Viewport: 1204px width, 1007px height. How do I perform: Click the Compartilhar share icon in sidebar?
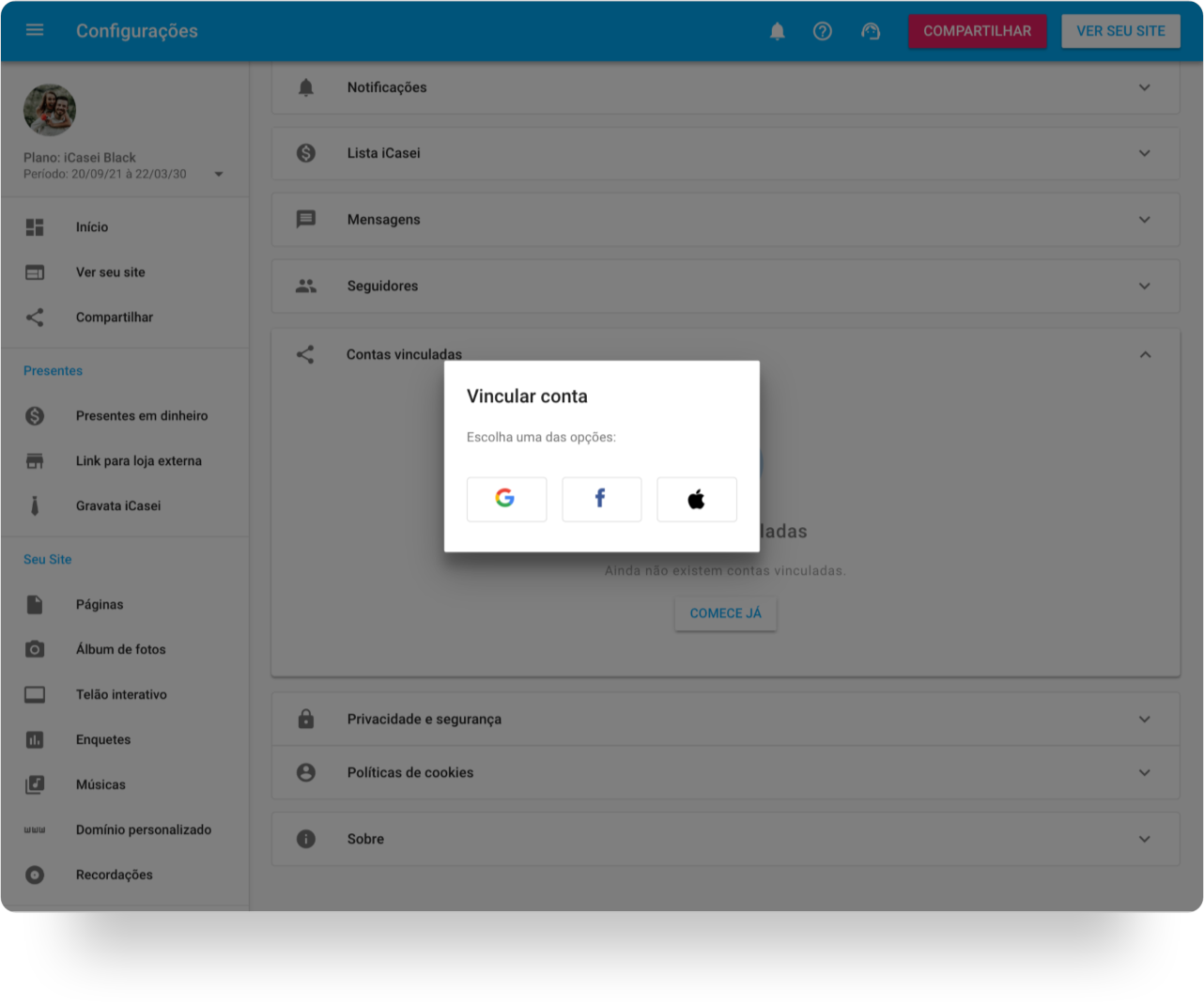click(35, 318)
